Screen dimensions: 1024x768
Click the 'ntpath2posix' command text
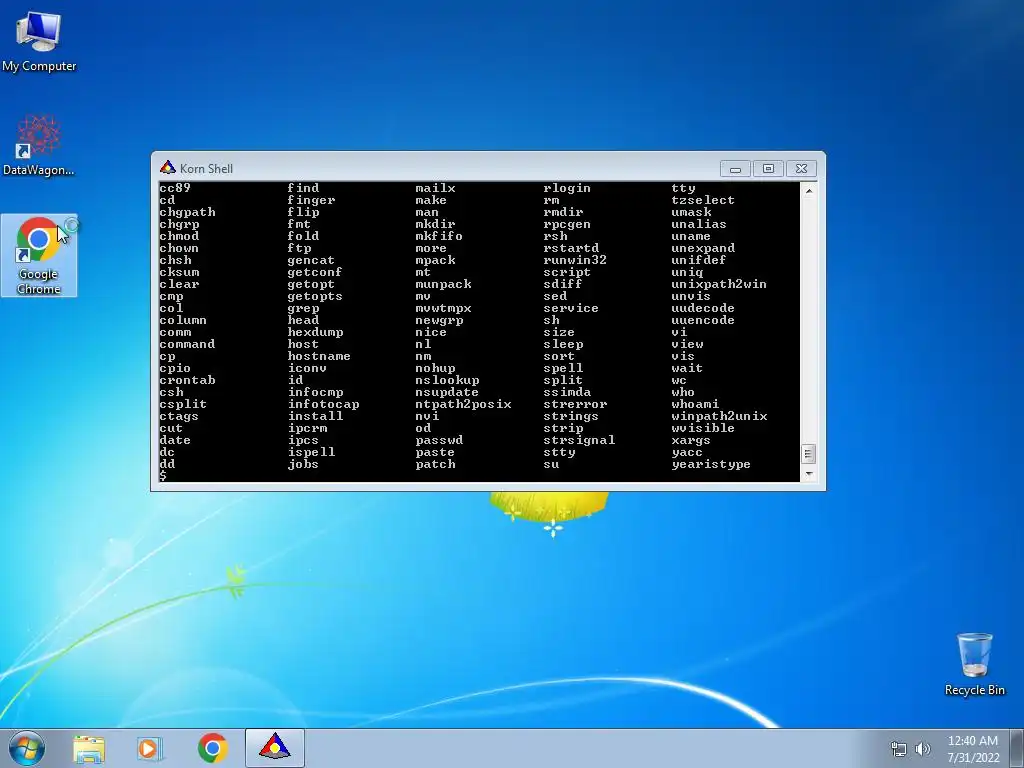pyautogui.click(x=463, y=404)
